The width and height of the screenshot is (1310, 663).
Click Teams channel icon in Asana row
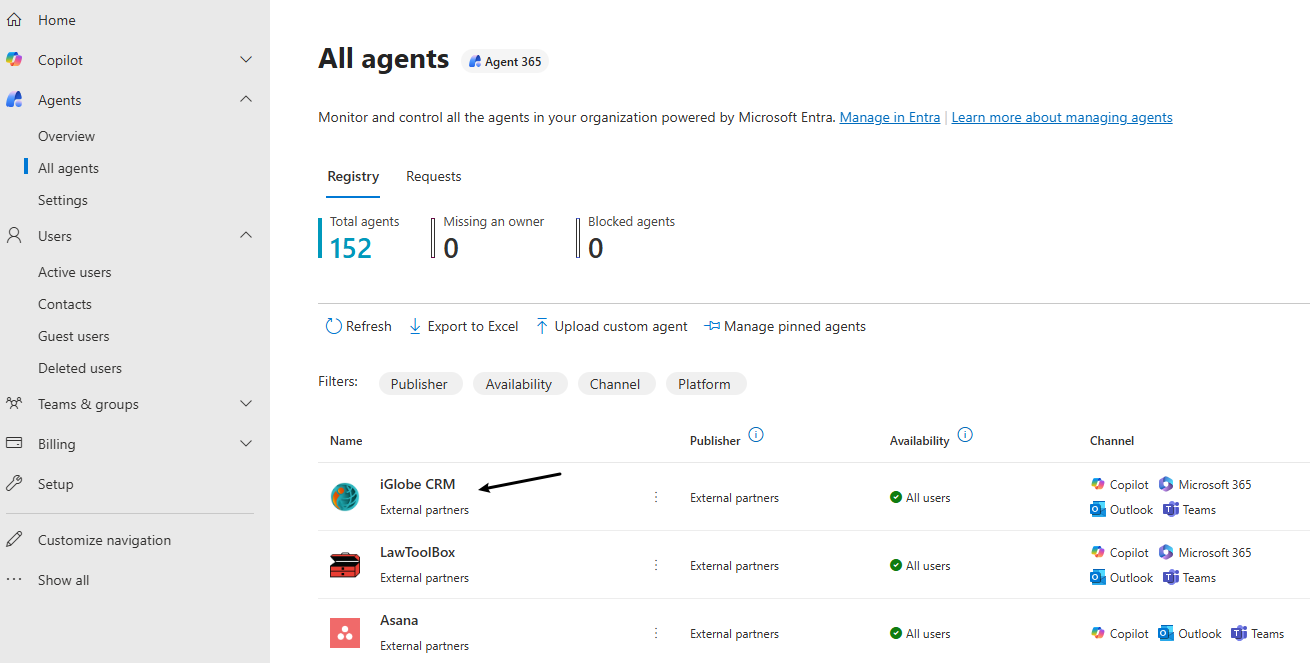tap(1239, 633)
